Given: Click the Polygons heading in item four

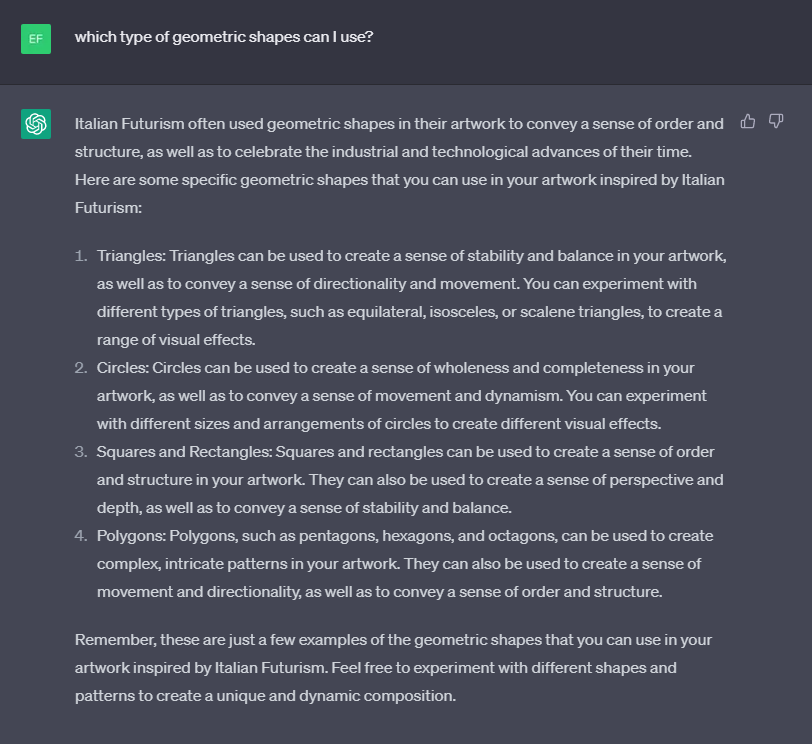Looking at the screenshot, I should pos(131,535).
